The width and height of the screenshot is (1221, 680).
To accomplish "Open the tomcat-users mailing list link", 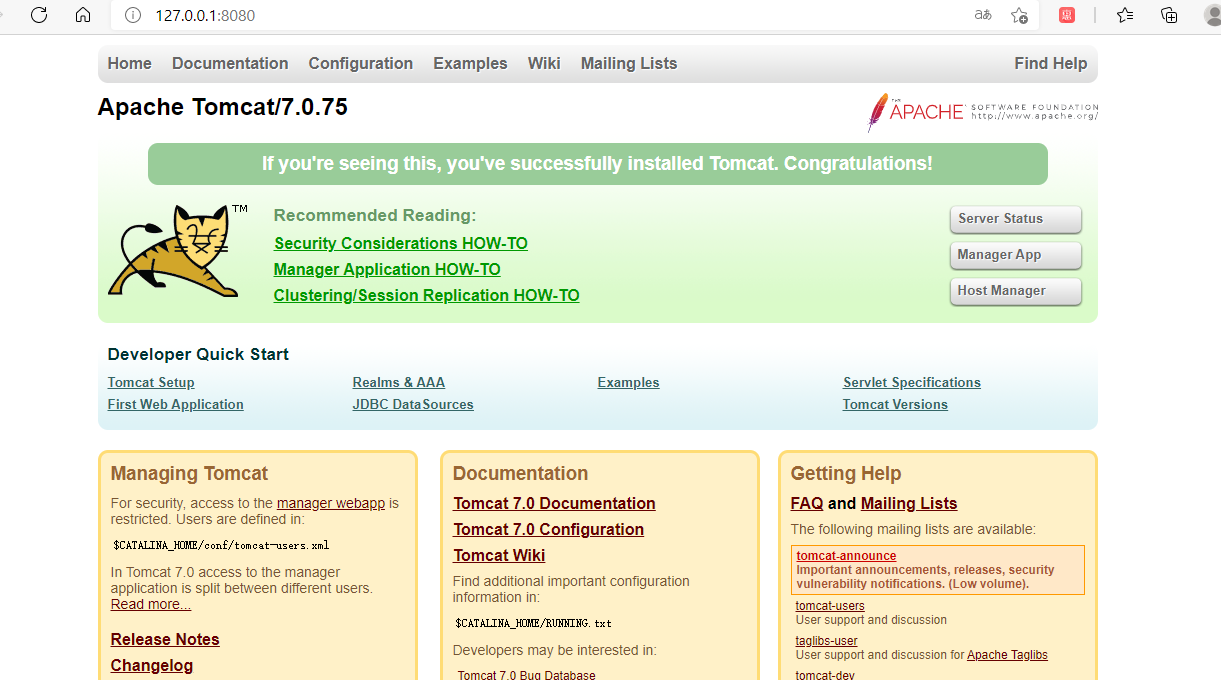I will click(830, 606).
